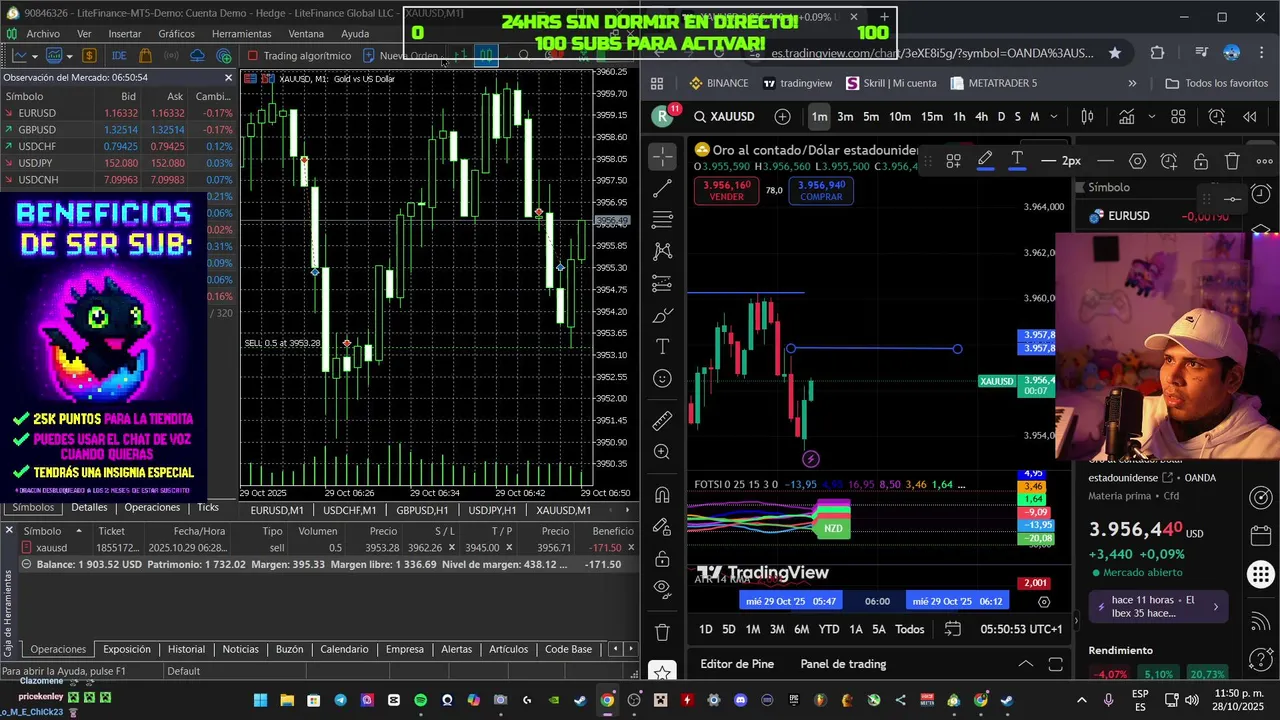Close the Observación del Mercado panel
This screenshot has width=1280, height=720.
[228, 77]
